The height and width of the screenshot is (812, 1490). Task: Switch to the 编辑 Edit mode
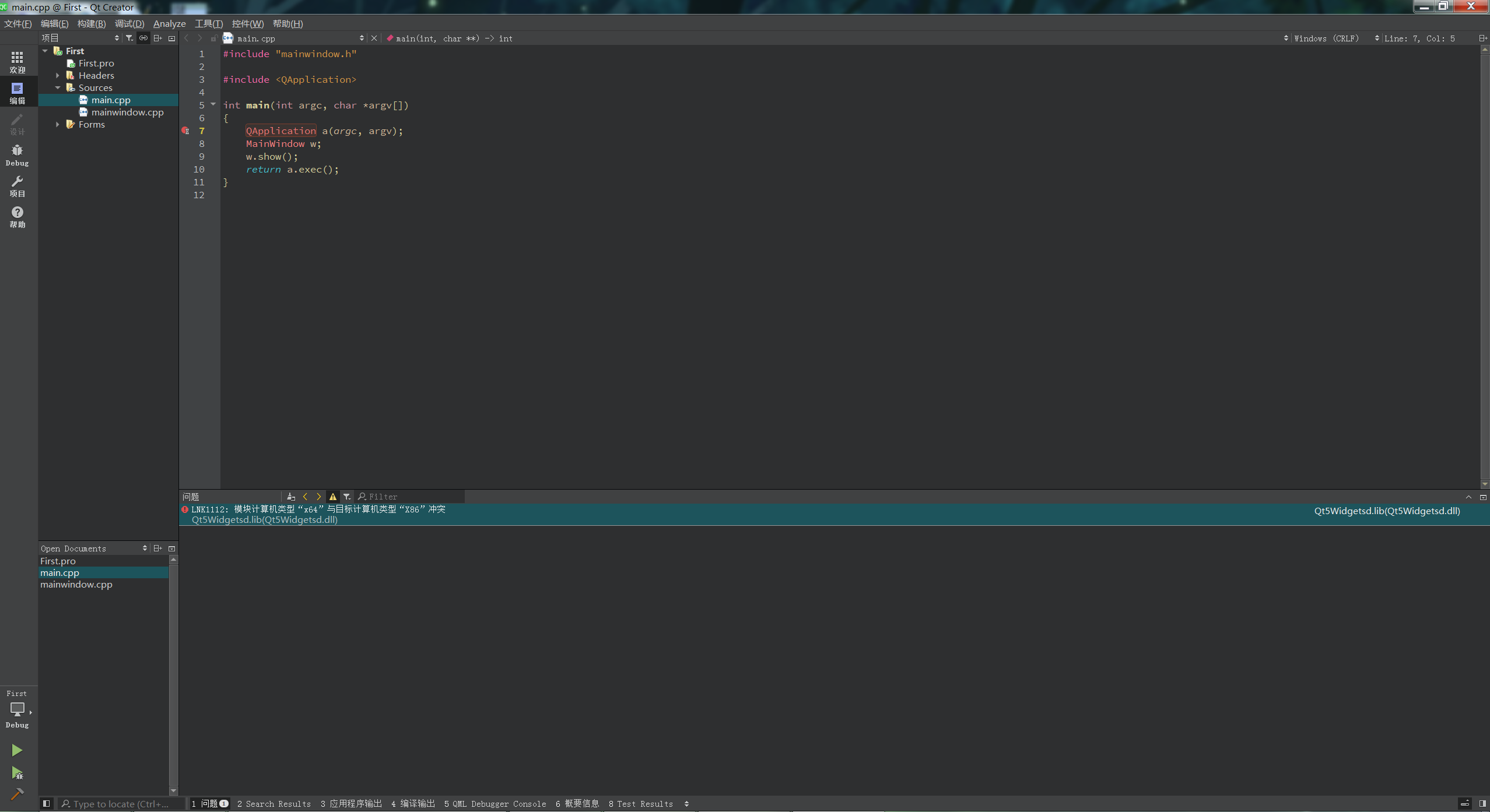(17, 93)
